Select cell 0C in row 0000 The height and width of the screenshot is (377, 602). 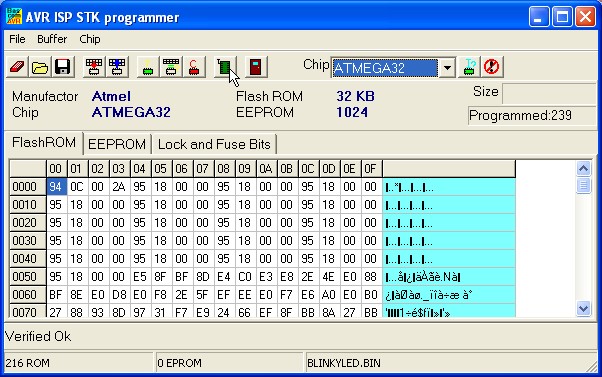[77, 187]
